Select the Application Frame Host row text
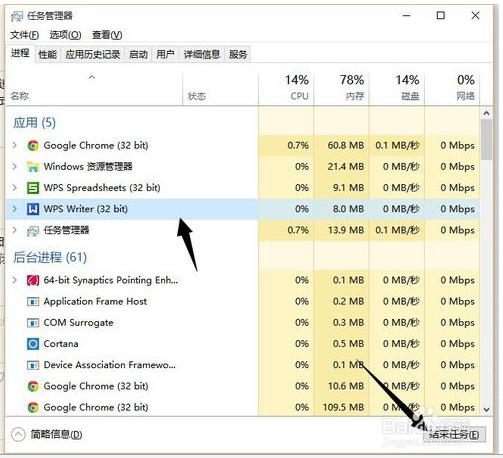Image resolution: width=503 pixels, height=458 pixels. pyautogui.click(x=95, y=302)
